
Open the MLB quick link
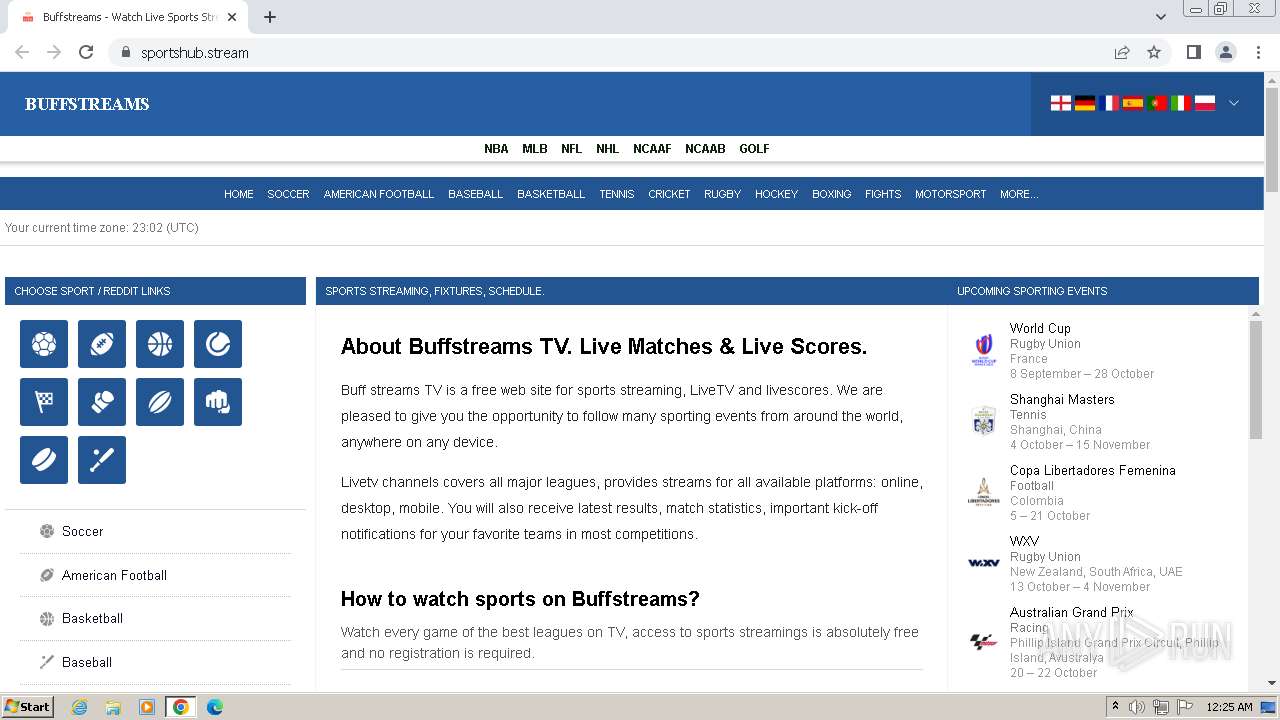(x=535, y=149)
